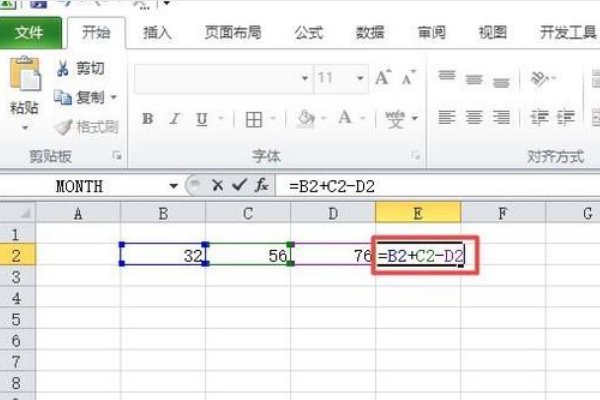Viewport: 600px width, 400px height.
Task: Click the text orientation icon
Action: pos(540,78)
